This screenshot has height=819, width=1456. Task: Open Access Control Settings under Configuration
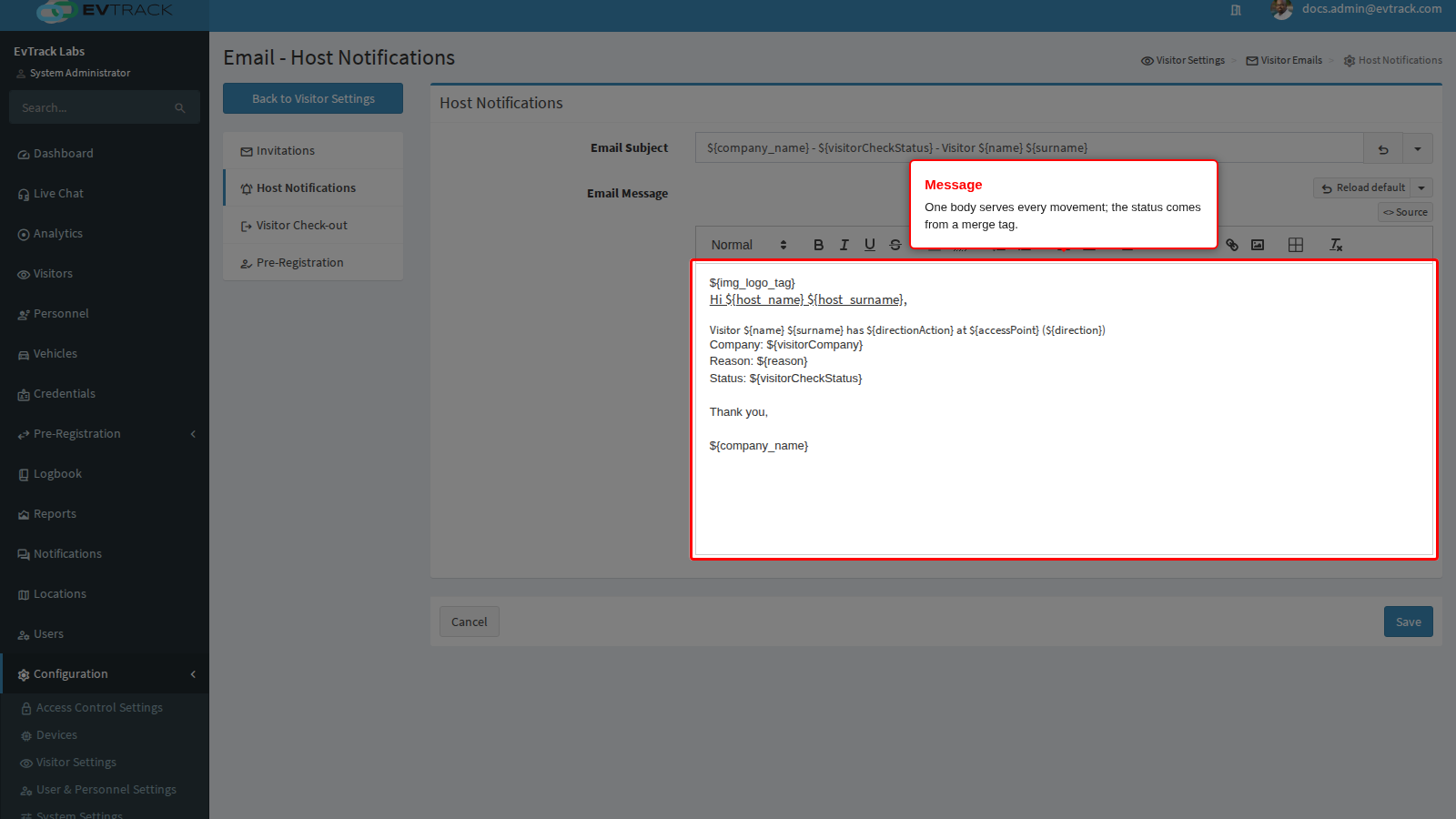tap(105, 708)
